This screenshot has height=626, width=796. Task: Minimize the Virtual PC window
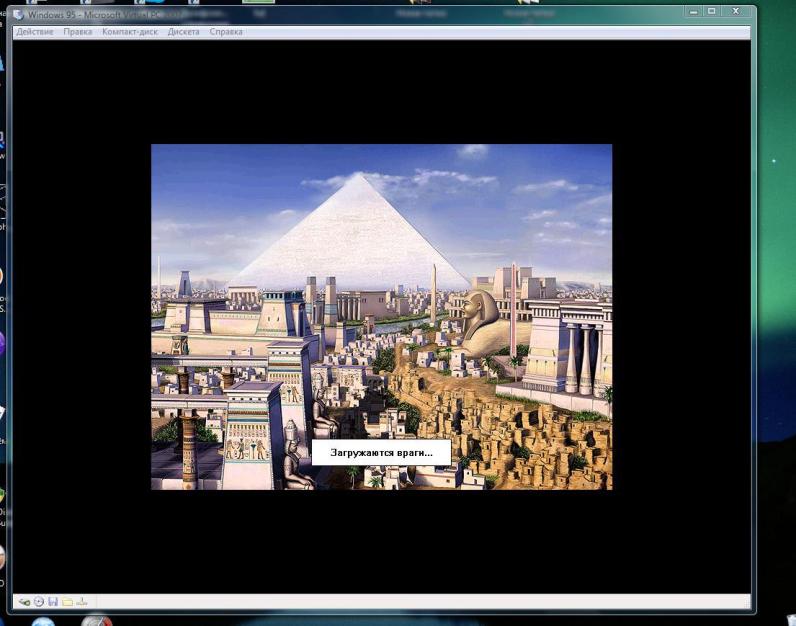pos(693,11)
